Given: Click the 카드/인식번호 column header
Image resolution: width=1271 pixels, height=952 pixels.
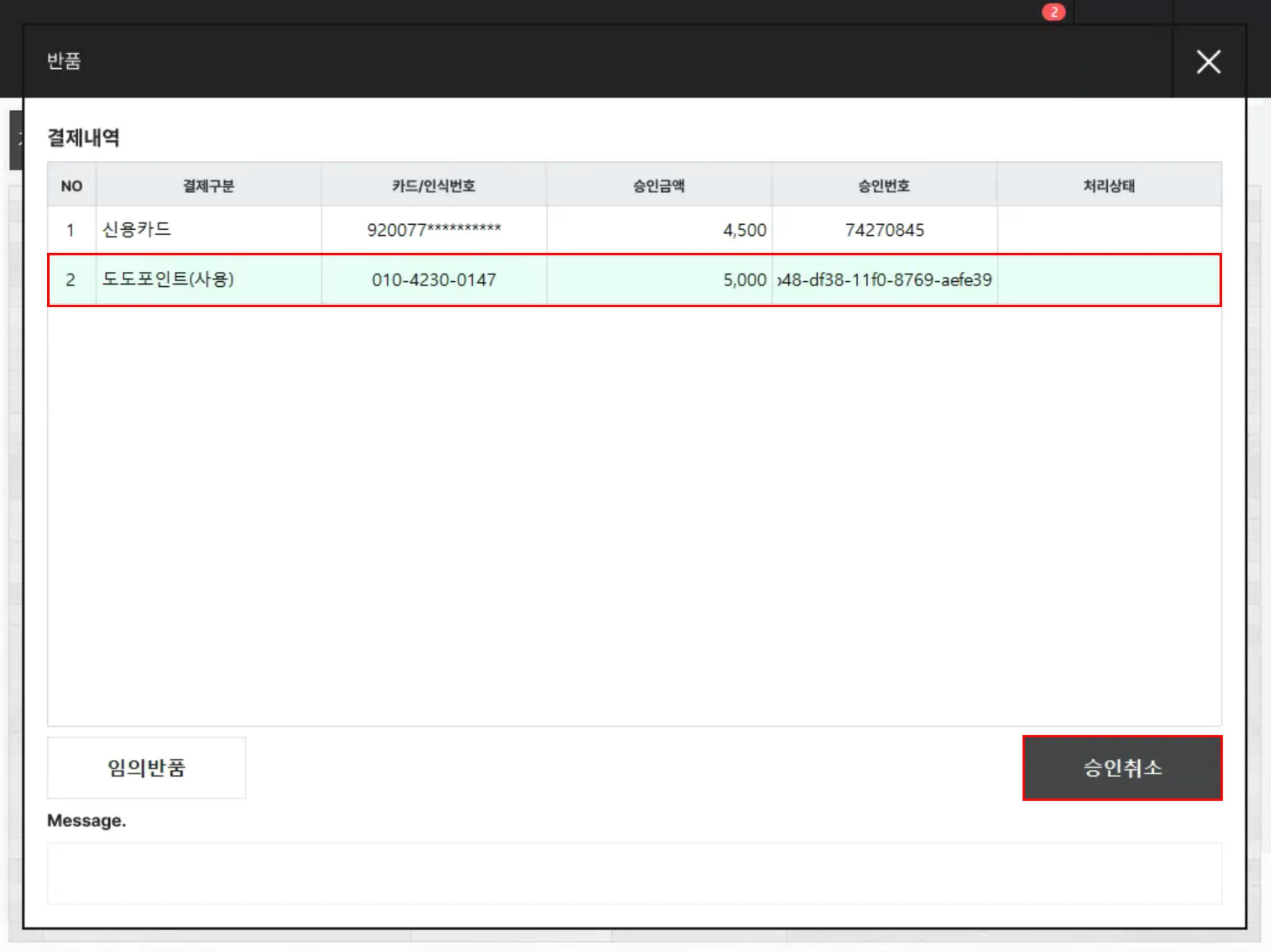Looking at the screenshot, I should (x=433, y=186).
